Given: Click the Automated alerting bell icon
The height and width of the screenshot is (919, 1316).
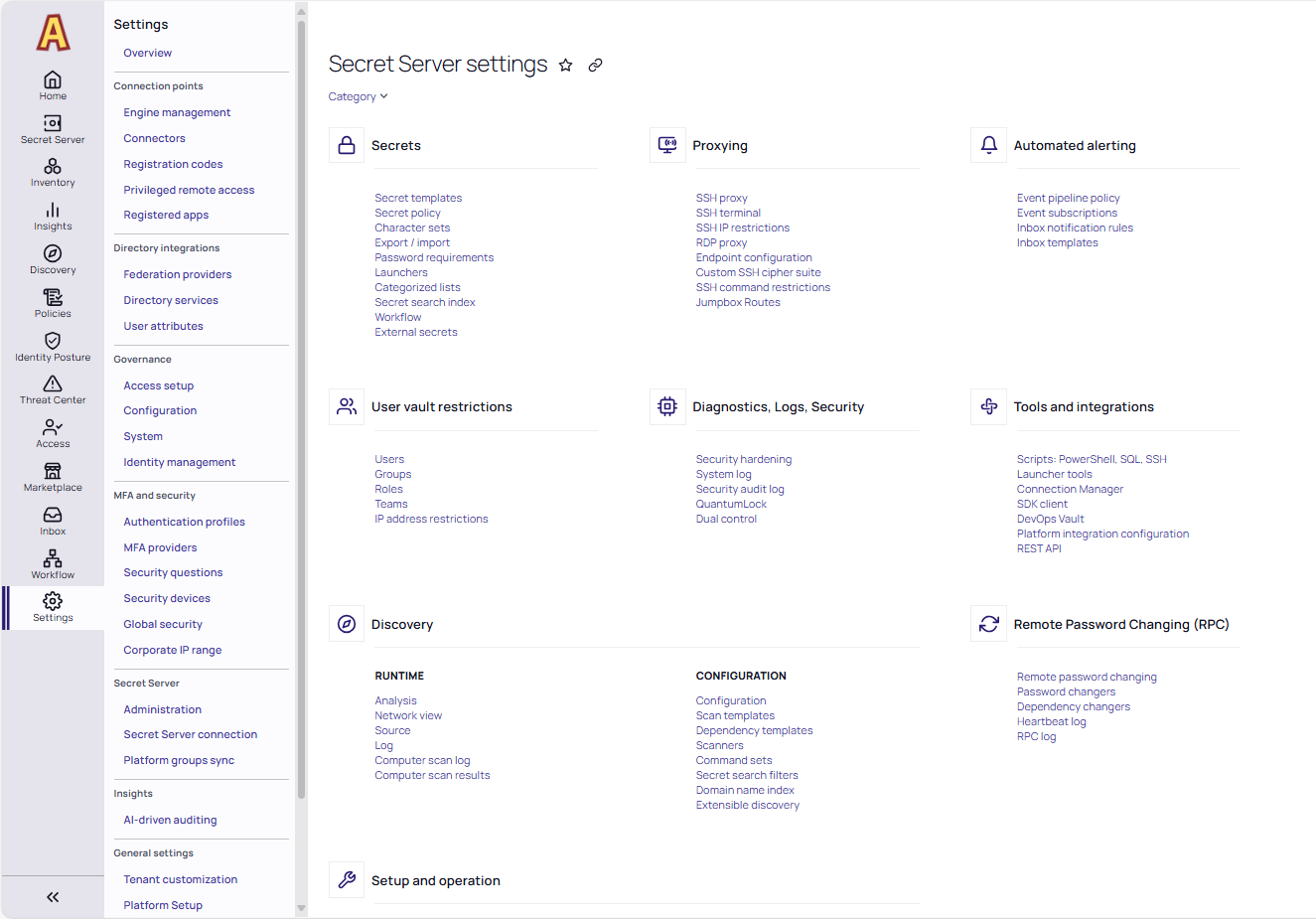Looking at the screenshot, I should tap(988, 144).
